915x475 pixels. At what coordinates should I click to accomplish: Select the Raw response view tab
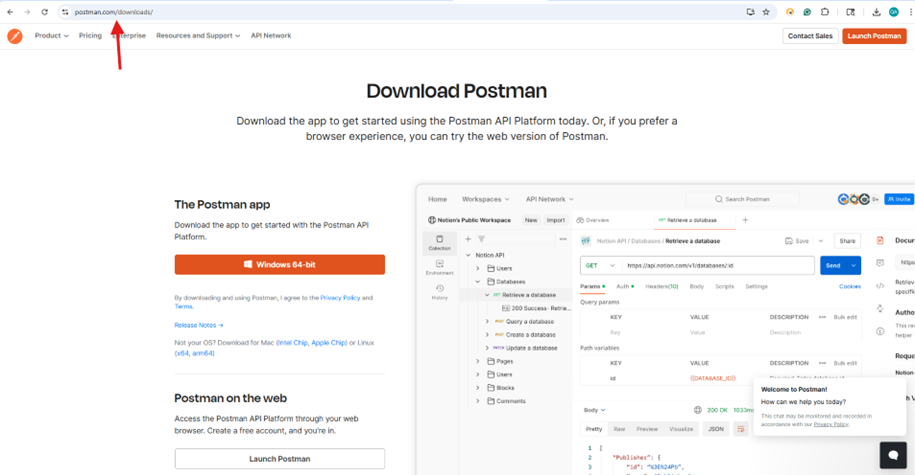point(619,429)
